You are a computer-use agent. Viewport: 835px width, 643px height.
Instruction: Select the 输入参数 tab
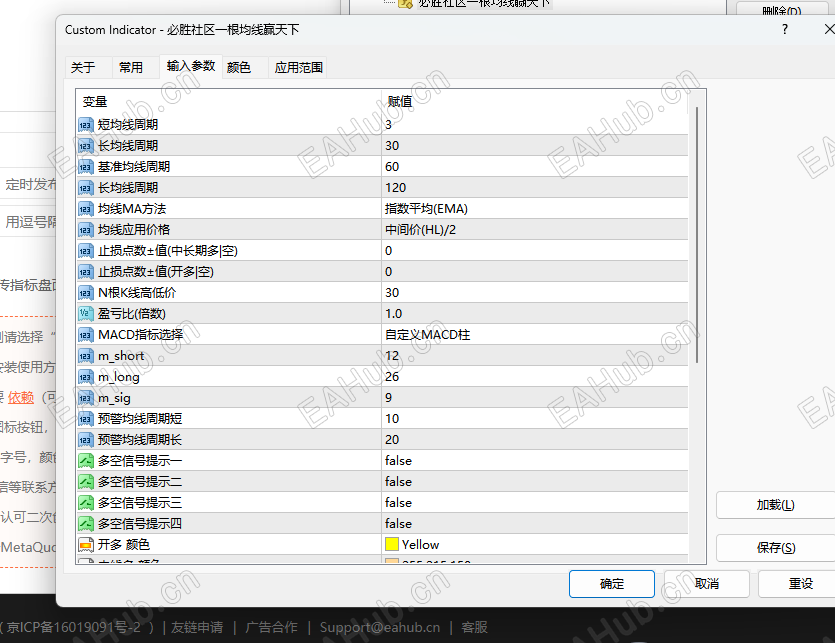(x=191, y=66)
